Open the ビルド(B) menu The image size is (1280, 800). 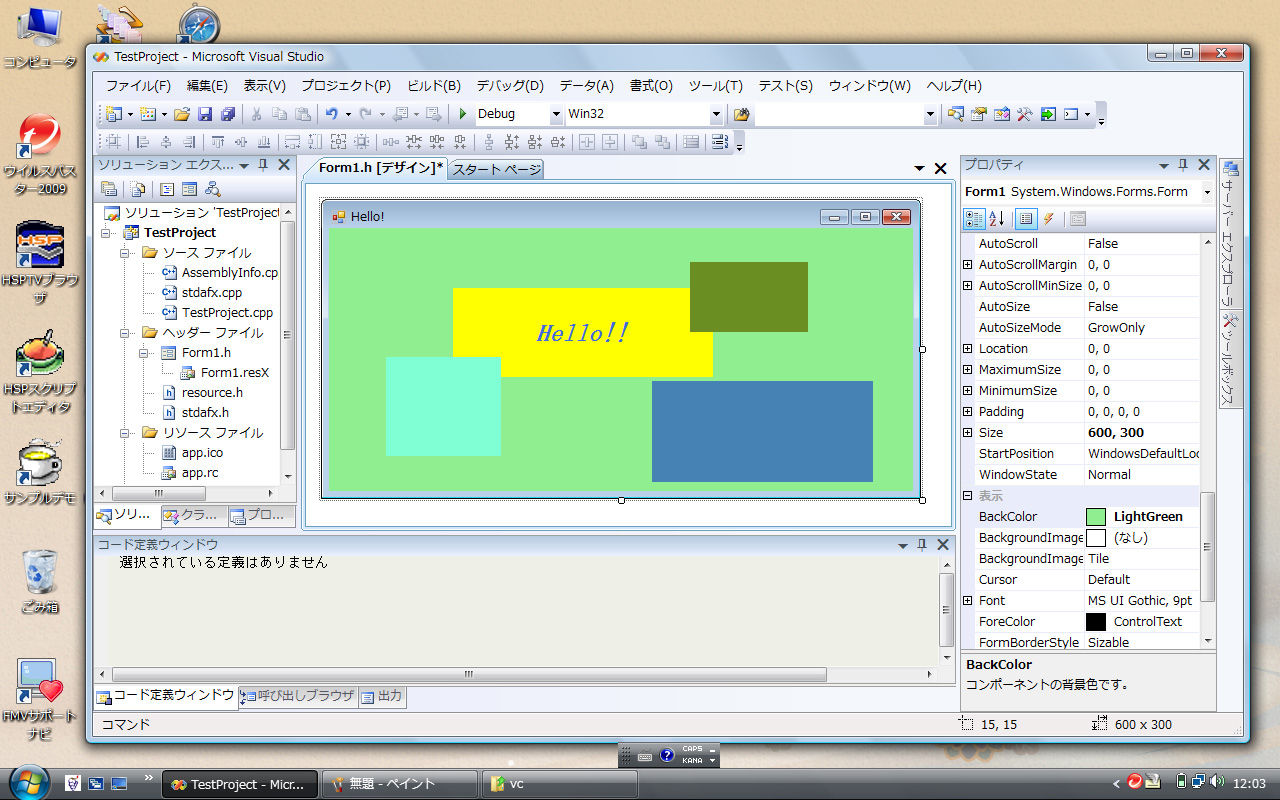434,86
